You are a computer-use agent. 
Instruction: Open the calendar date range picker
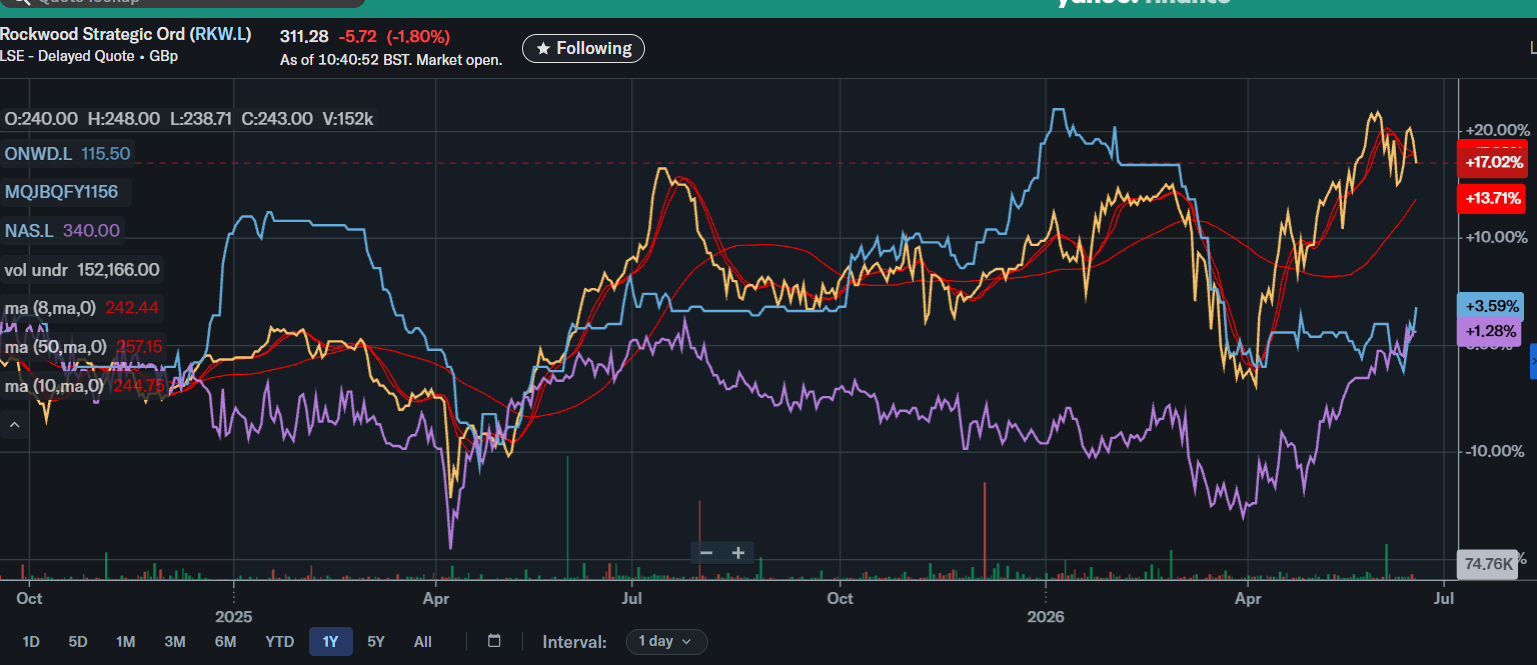[x=494, y=641]
